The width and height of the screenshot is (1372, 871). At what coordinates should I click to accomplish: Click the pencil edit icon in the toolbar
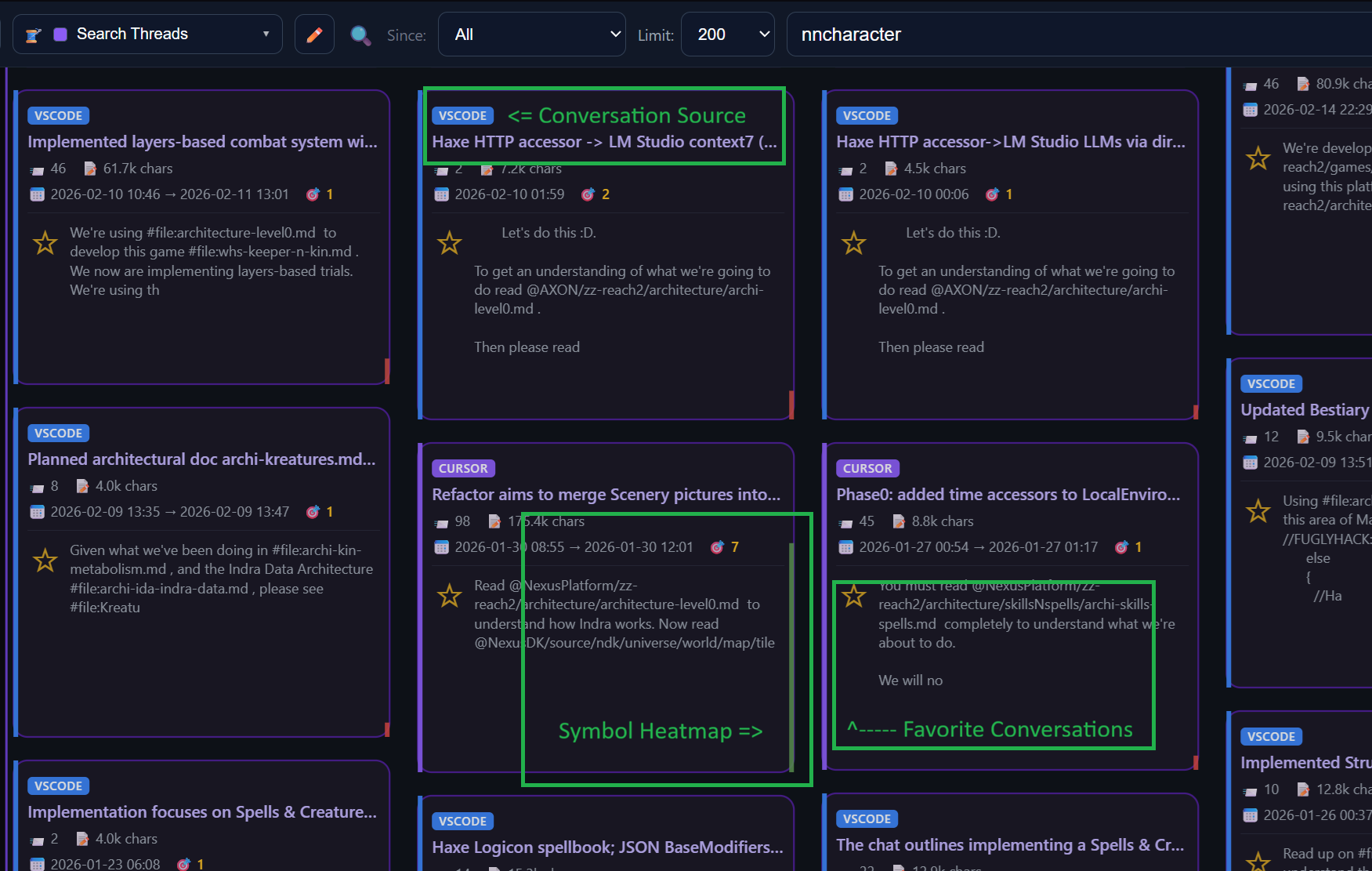(314, 34)
